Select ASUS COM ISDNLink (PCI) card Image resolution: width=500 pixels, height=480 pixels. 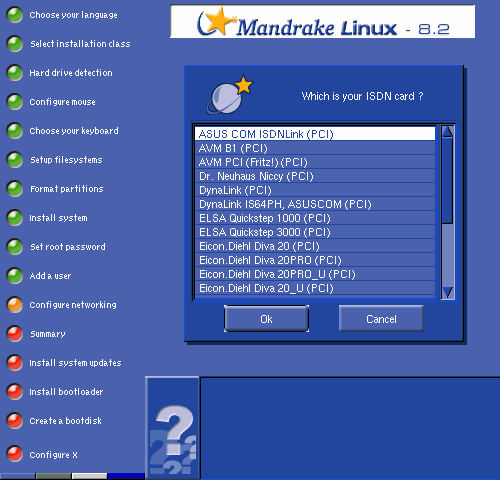pos(315,134)
